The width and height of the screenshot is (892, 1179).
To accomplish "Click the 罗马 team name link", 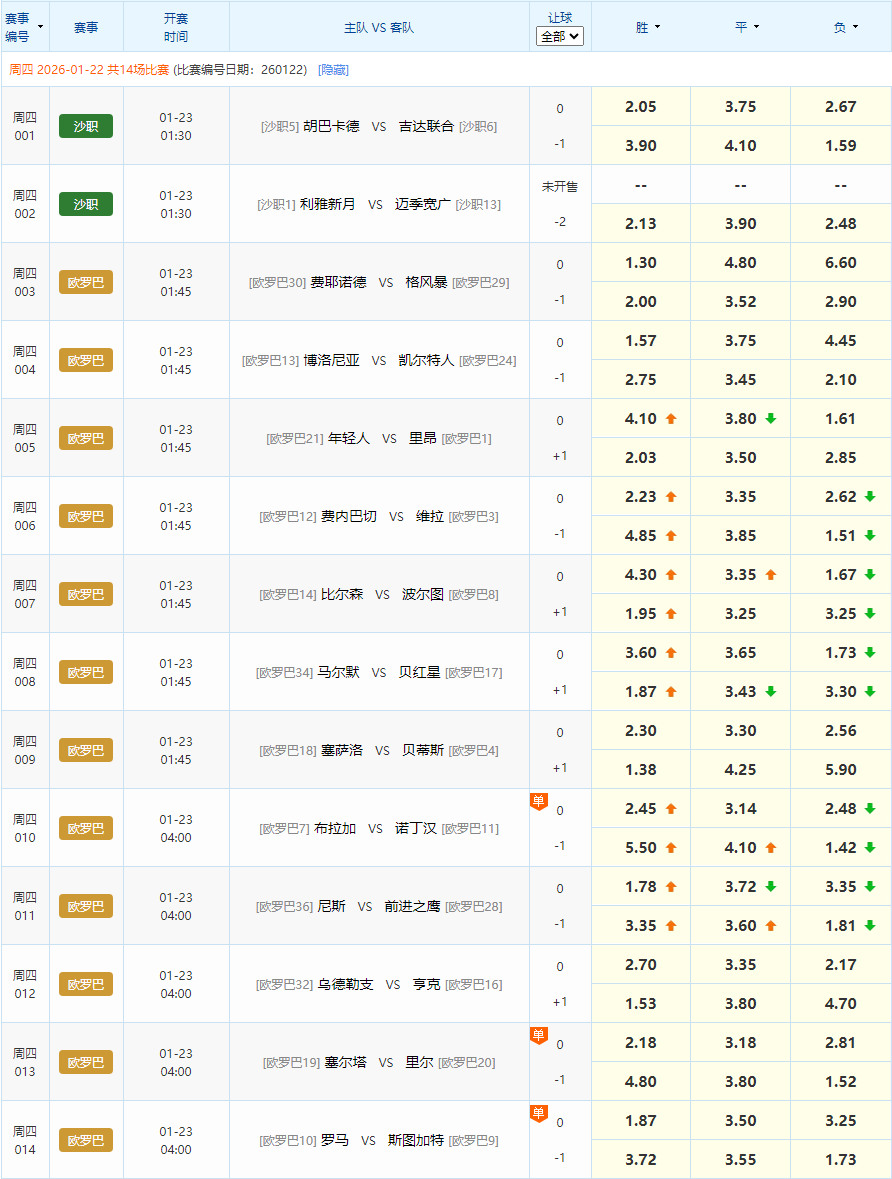I will tap(335, 1139).
